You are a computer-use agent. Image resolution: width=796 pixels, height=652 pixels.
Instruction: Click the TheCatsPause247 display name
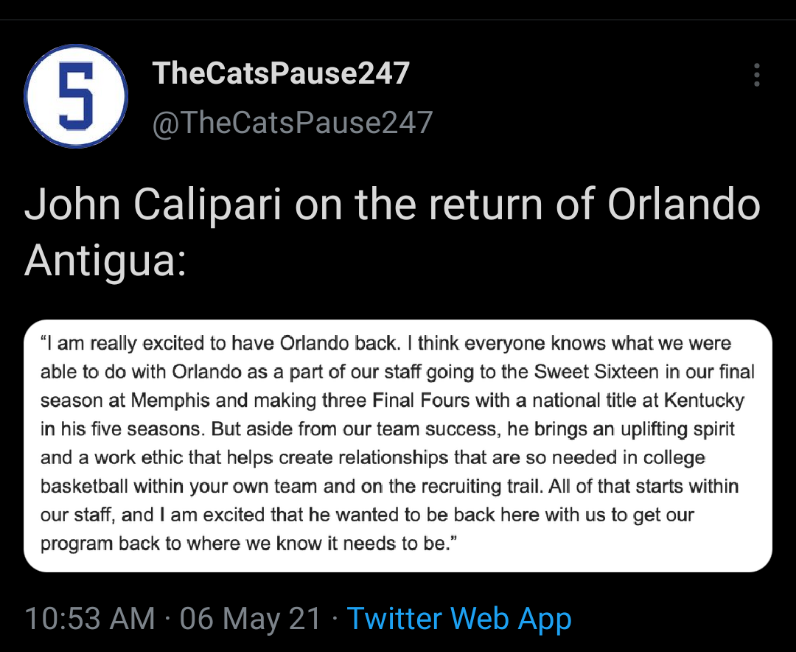[281, 73]
